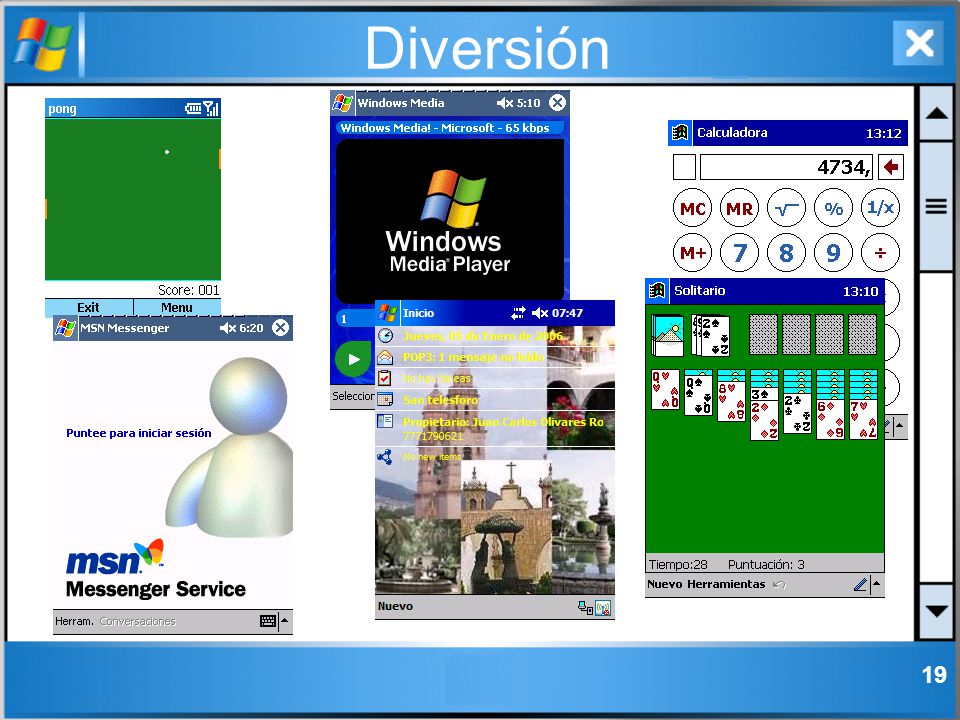Open Menu in the pong game
This screenshot has width=960, height=720.
[x=177, y=307]
